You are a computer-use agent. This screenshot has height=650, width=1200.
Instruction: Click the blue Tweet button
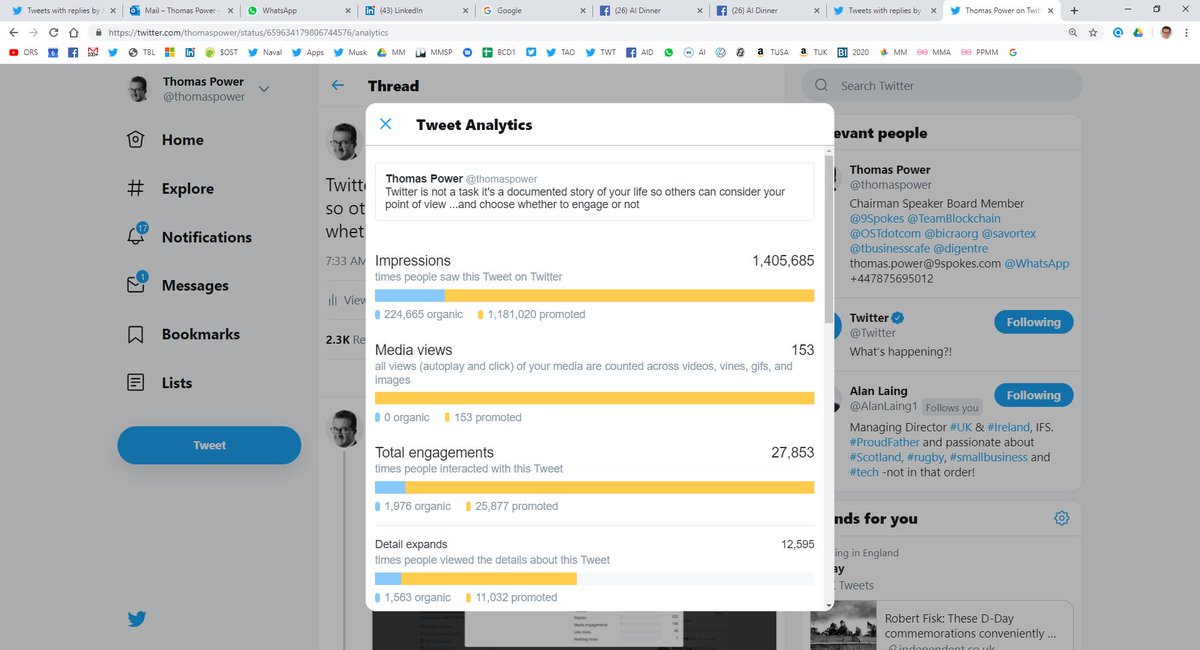pyautogui.click(x=209, y=445)
